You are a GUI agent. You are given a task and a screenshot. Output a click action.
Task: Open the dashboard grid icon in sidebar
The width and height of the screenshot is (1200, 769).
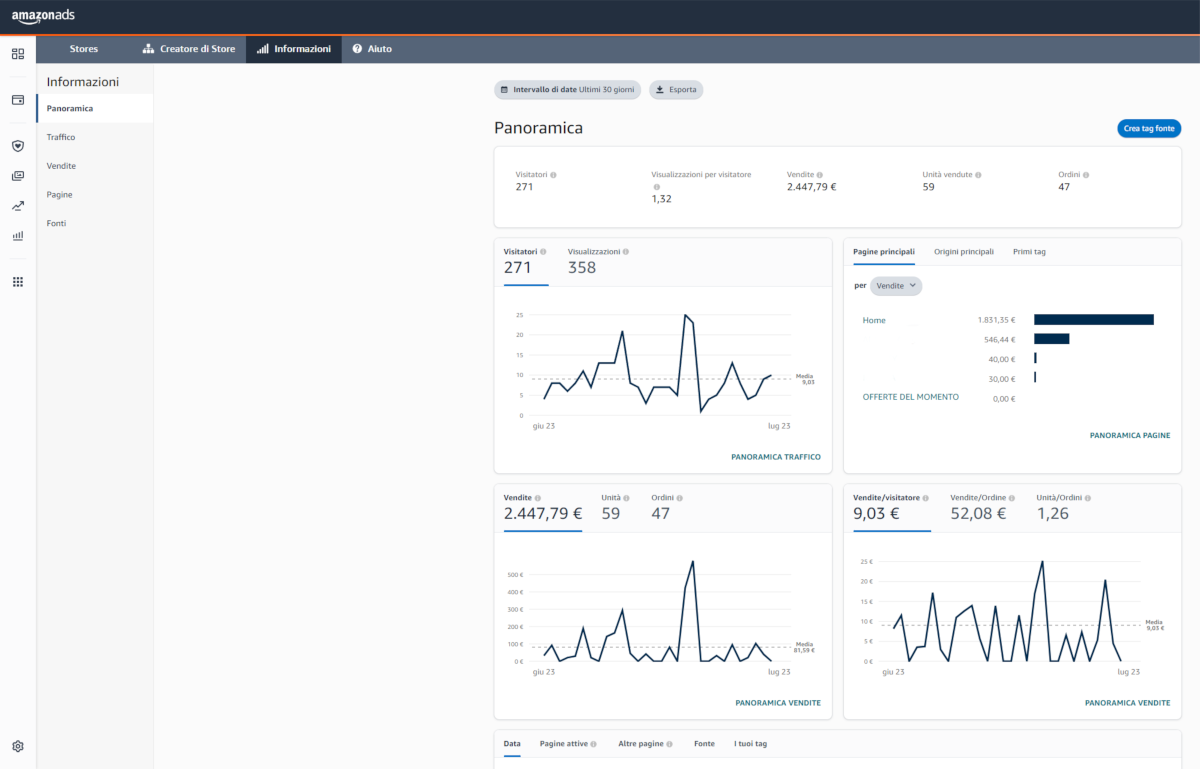18,54
